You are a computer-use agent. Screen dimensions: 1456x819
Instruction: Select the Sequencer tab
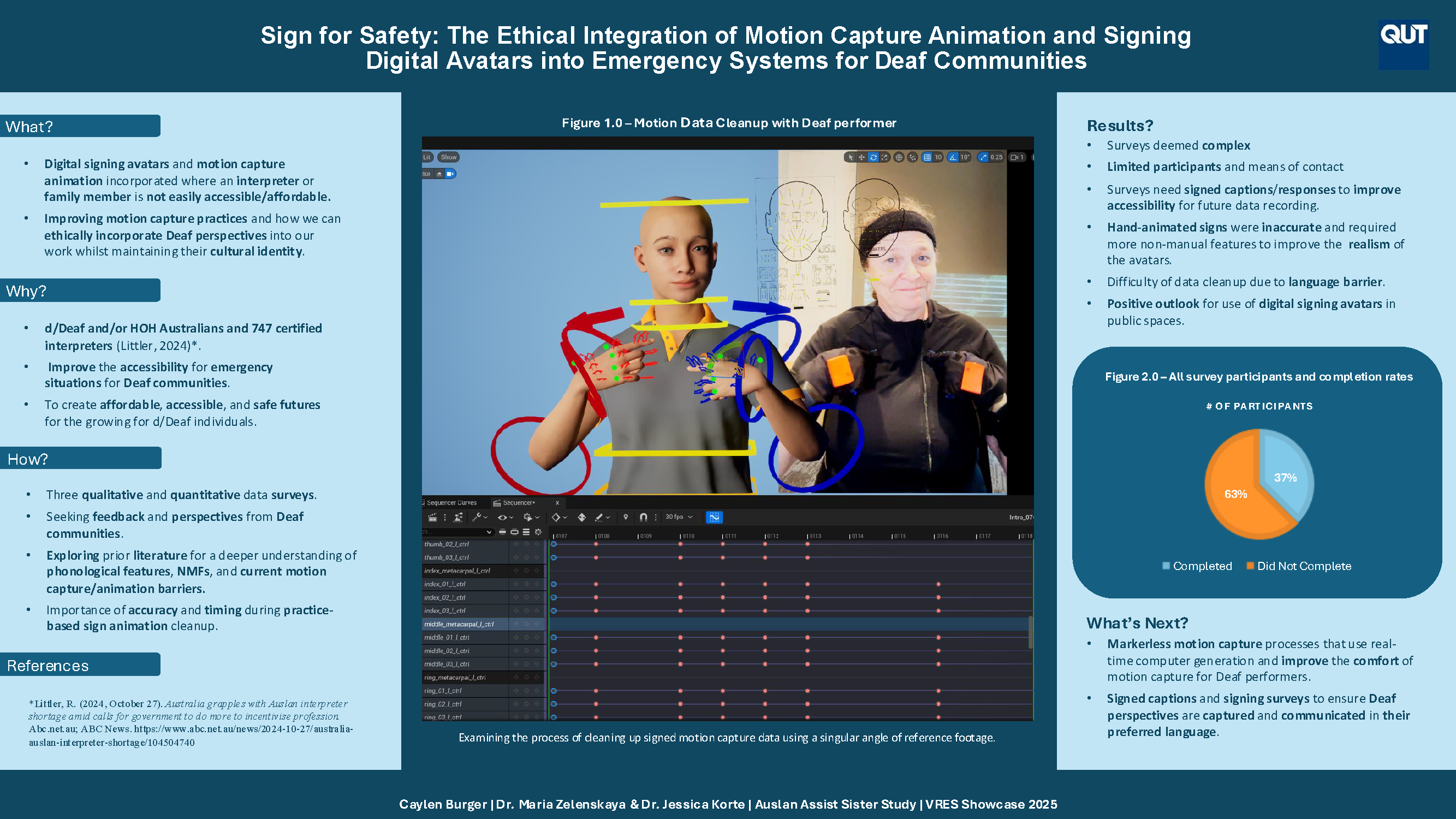(x=518, y=502)
